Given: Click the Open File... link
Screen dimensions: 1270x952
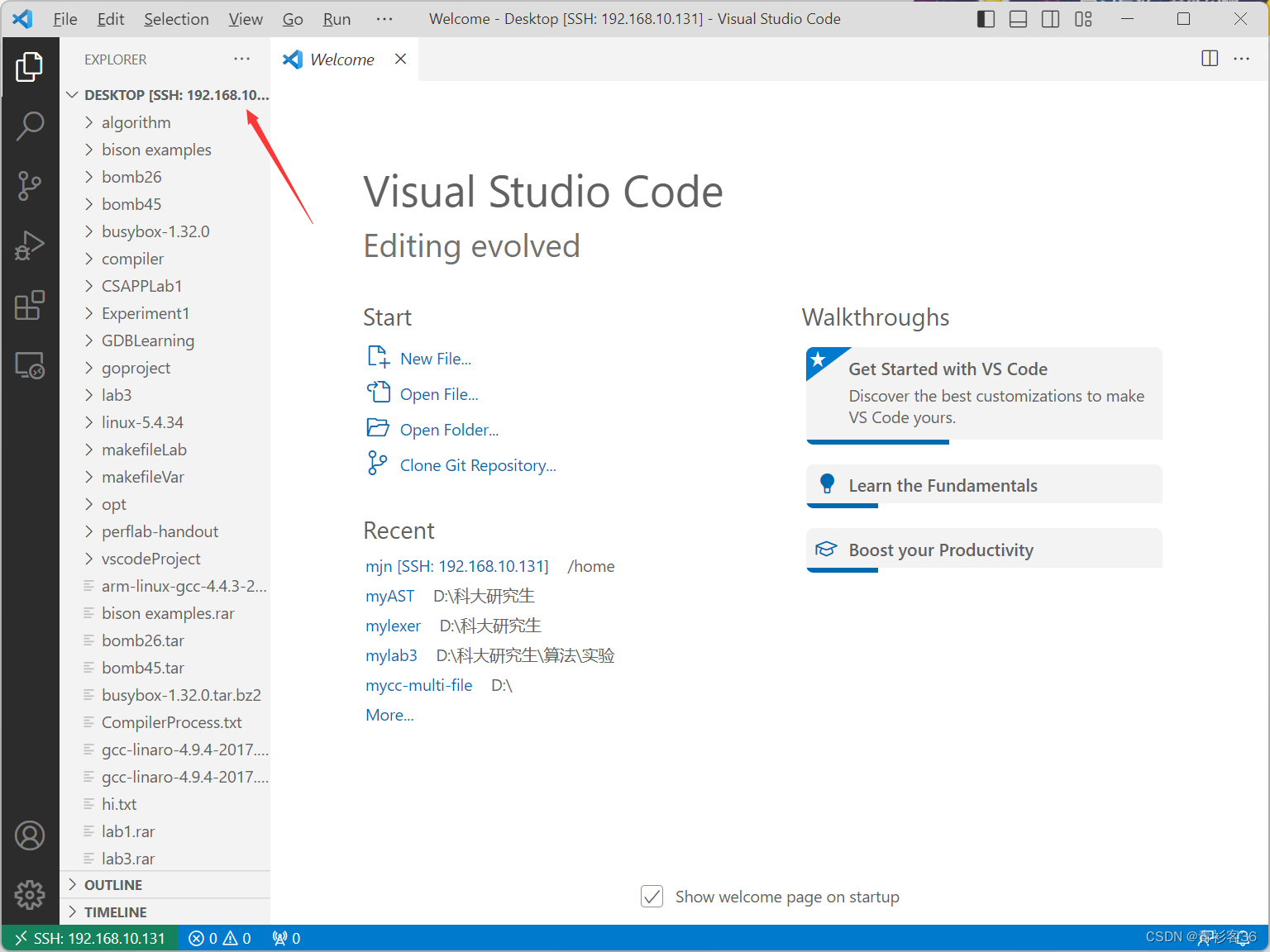Looking at the screenshot, I should [x=439, y=394].
